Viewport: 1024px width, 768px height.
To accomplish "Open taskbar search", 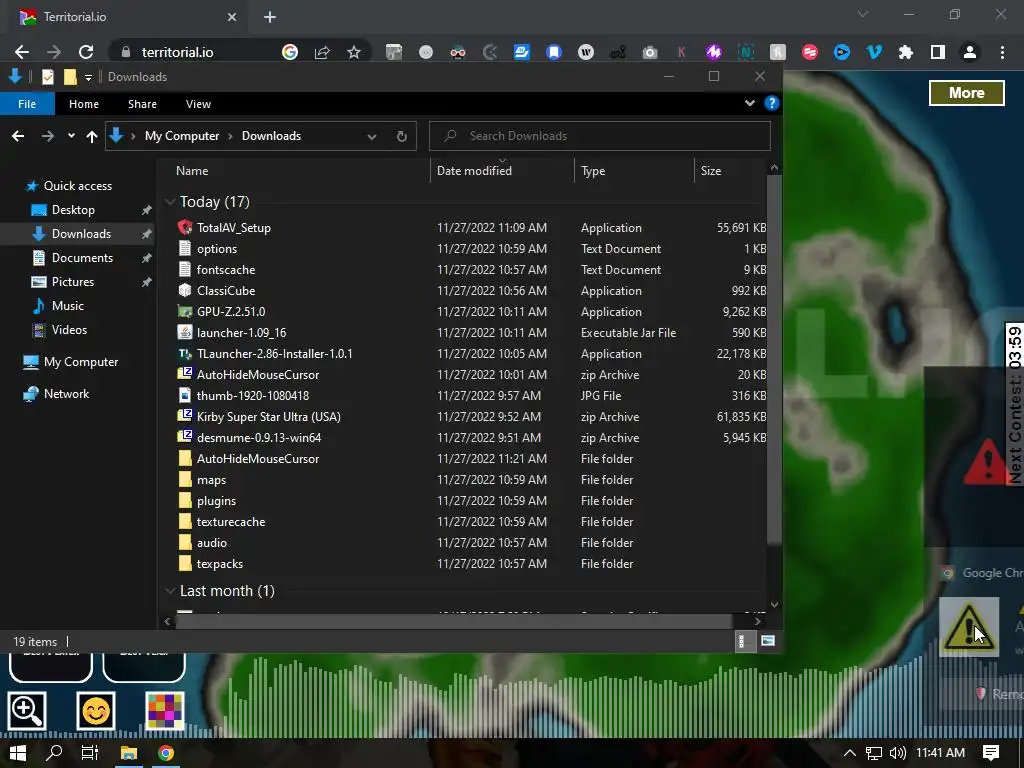I will [54, 753].
